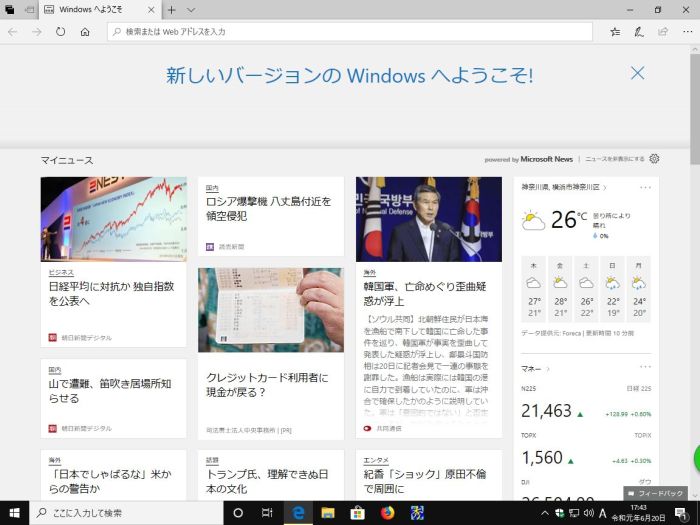Image resolution: width=700 pixels, height=525 pixels.
Task: Open the Favorites hub star icon
Action: (x=615, y=32)
